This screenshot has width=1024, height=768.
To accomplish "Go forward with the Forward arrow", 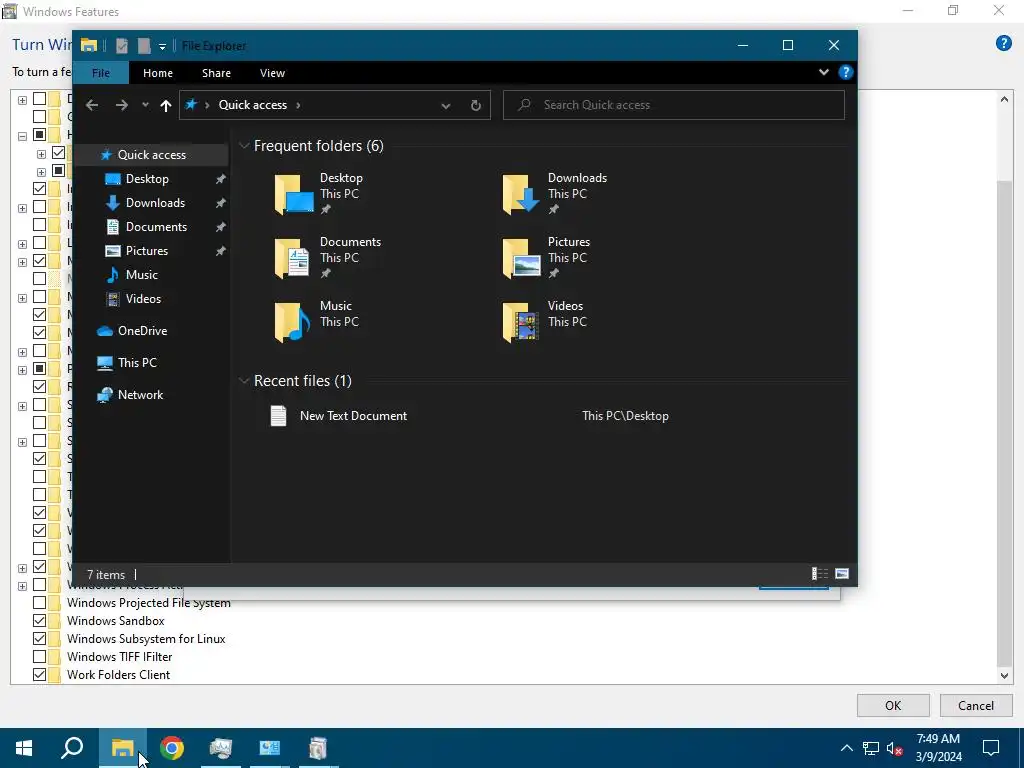I will pyautogui.click(x=121, y=105).
